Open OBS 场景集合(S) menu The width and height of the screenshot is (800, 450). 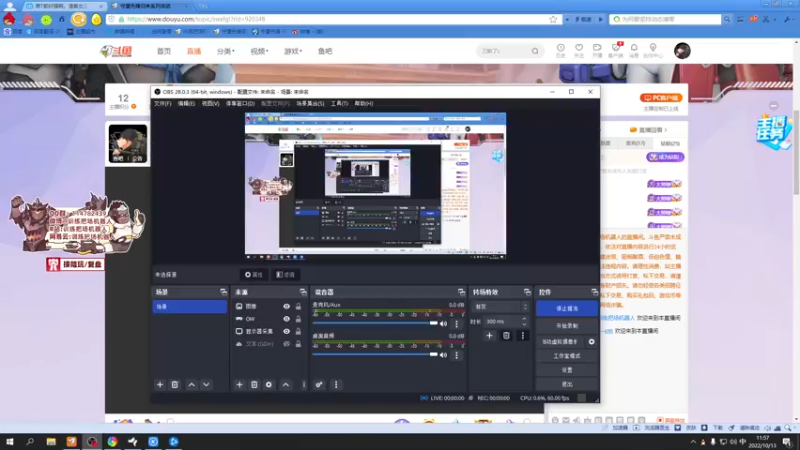[310, 104]
